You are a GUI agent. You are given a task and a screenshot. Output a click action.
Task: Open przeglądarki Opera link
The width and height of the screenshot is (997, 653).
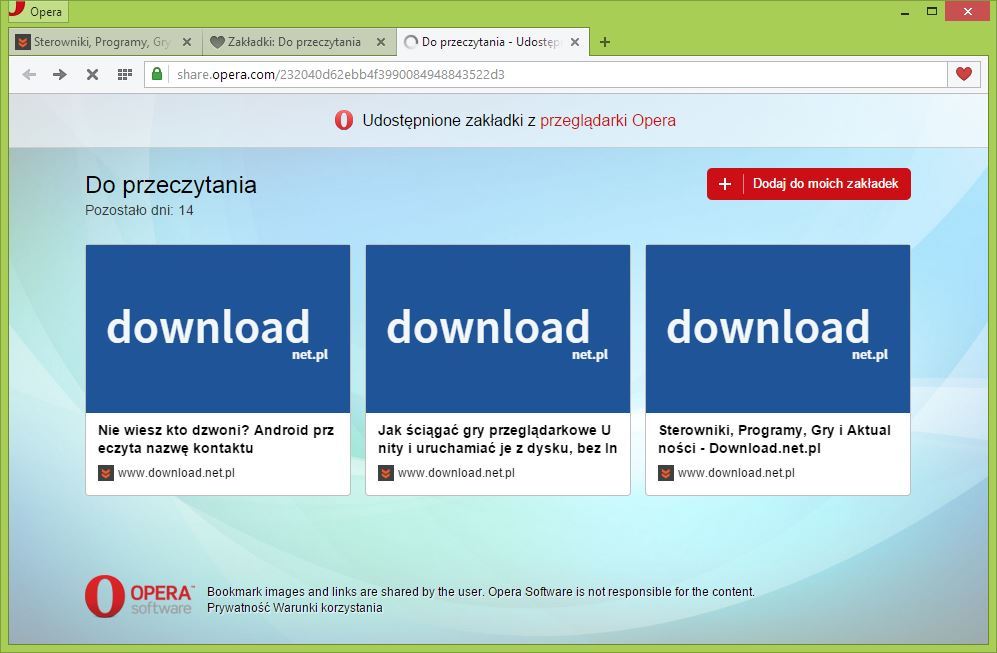[x=608, y=120]
